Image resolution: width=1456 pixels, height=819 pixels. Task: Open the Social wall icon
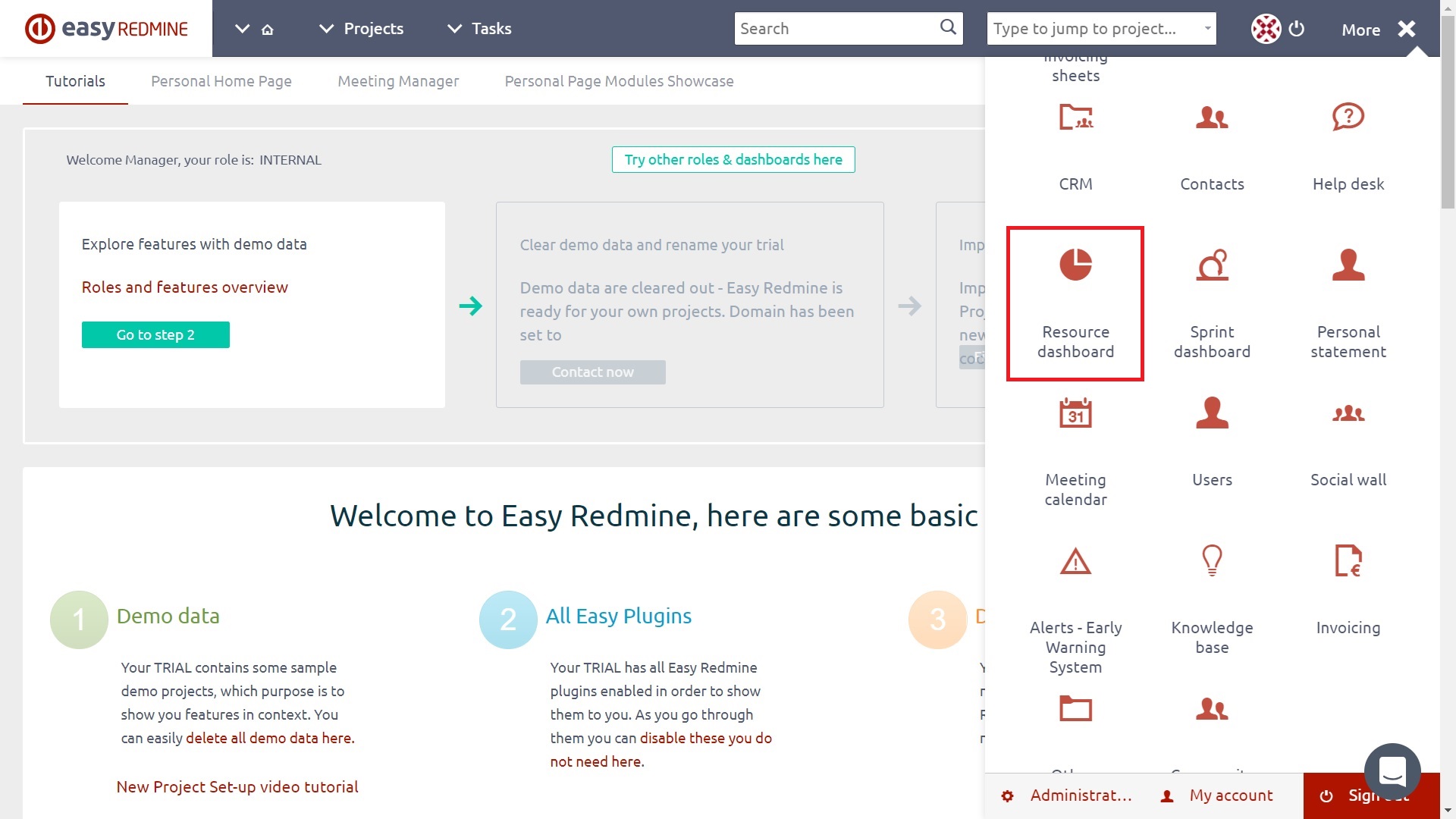[1348, 413]
